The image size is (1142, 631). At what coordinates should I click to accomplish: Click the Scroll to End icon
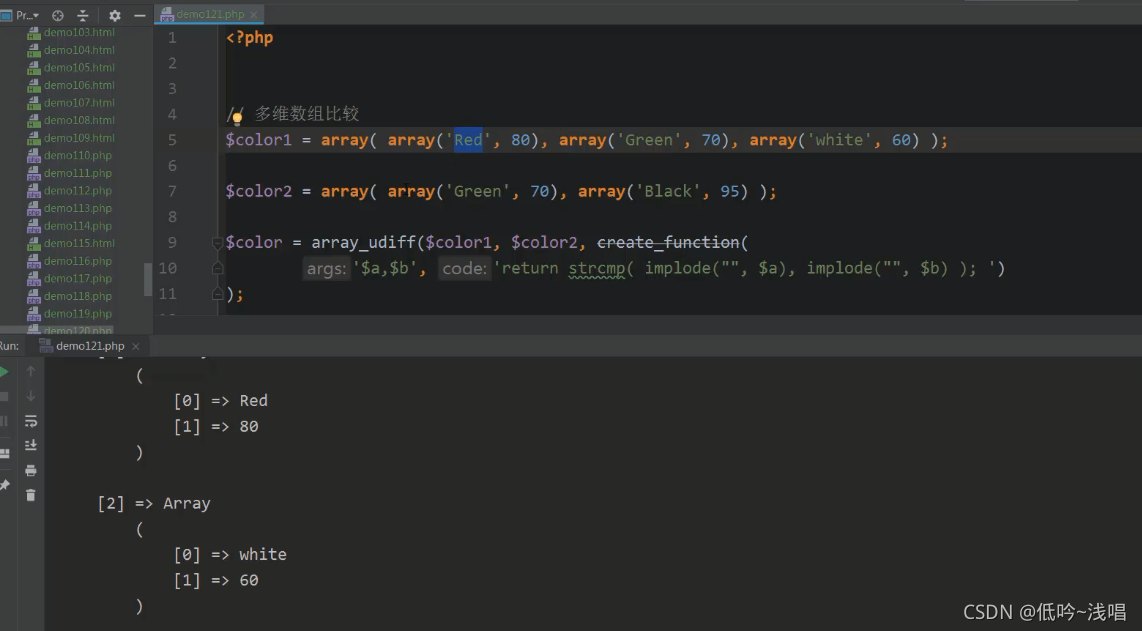(x=32, y=444)
